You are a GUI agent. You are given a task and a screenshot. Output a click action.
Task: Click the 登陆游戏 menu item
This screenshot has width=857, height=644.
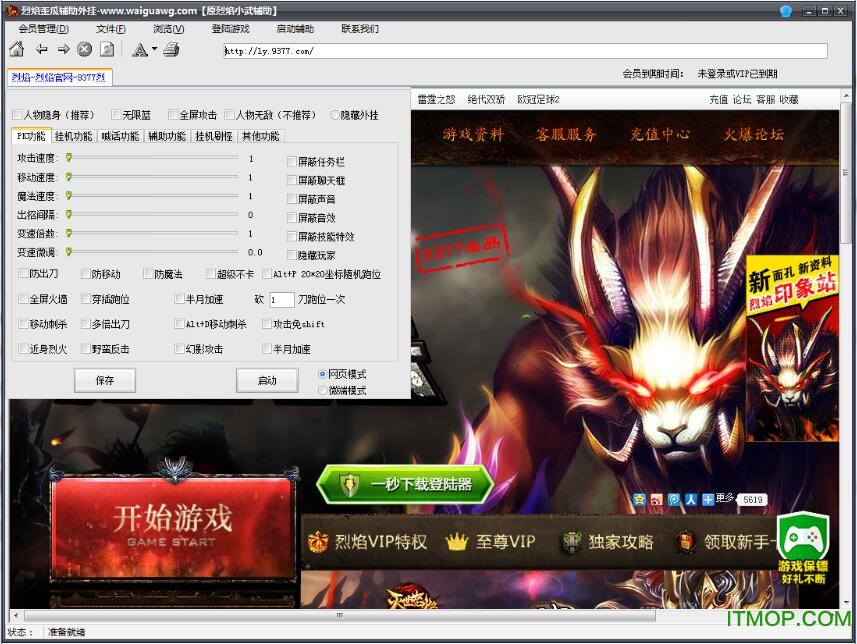tap(231, 29)
